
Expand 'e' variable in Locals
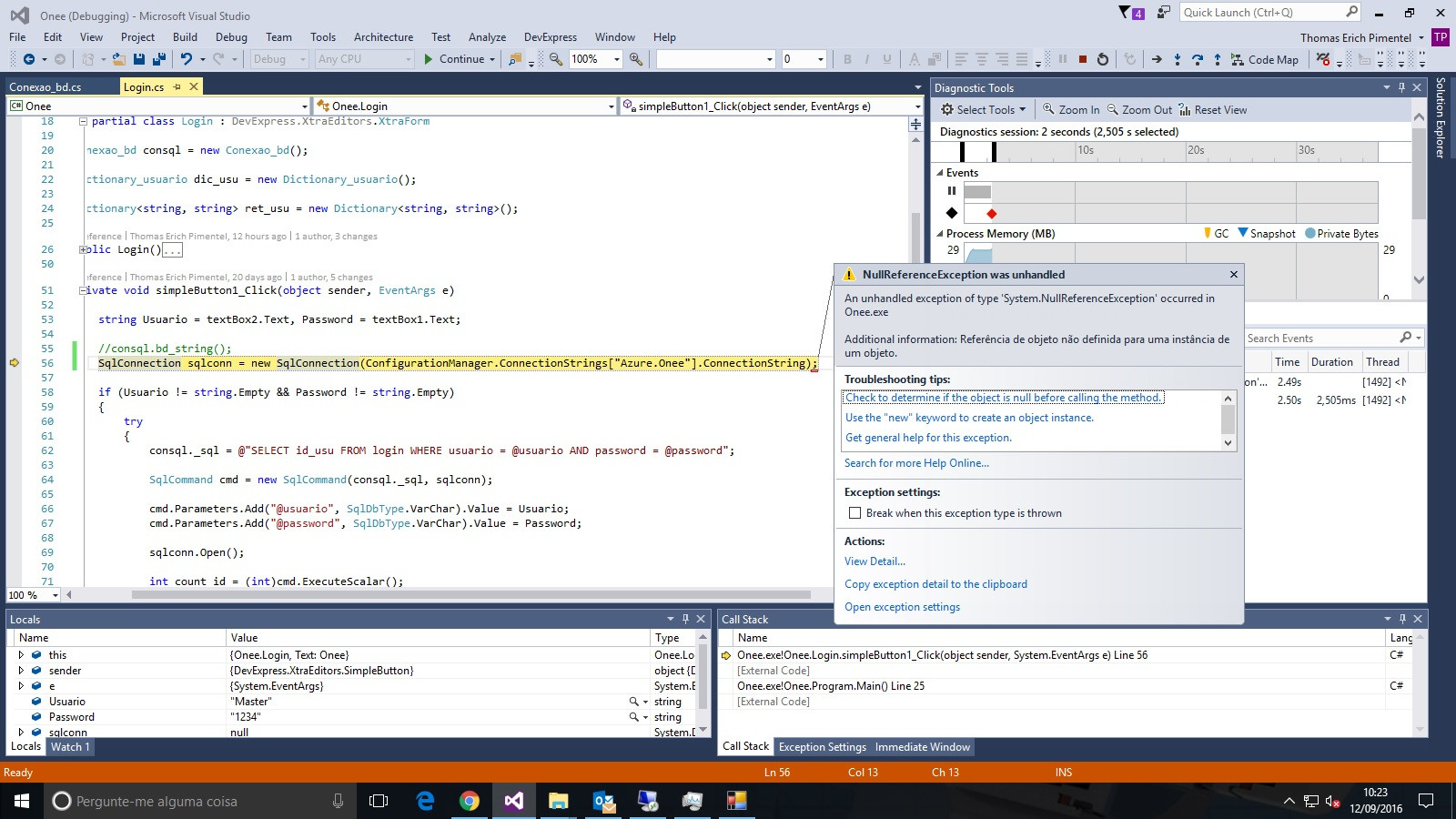click(20, 686)
